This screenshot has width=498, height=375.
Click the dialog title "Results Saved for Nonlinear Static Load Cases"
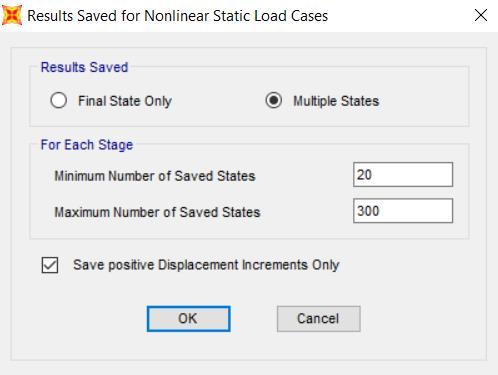click(x=178, y=16)
